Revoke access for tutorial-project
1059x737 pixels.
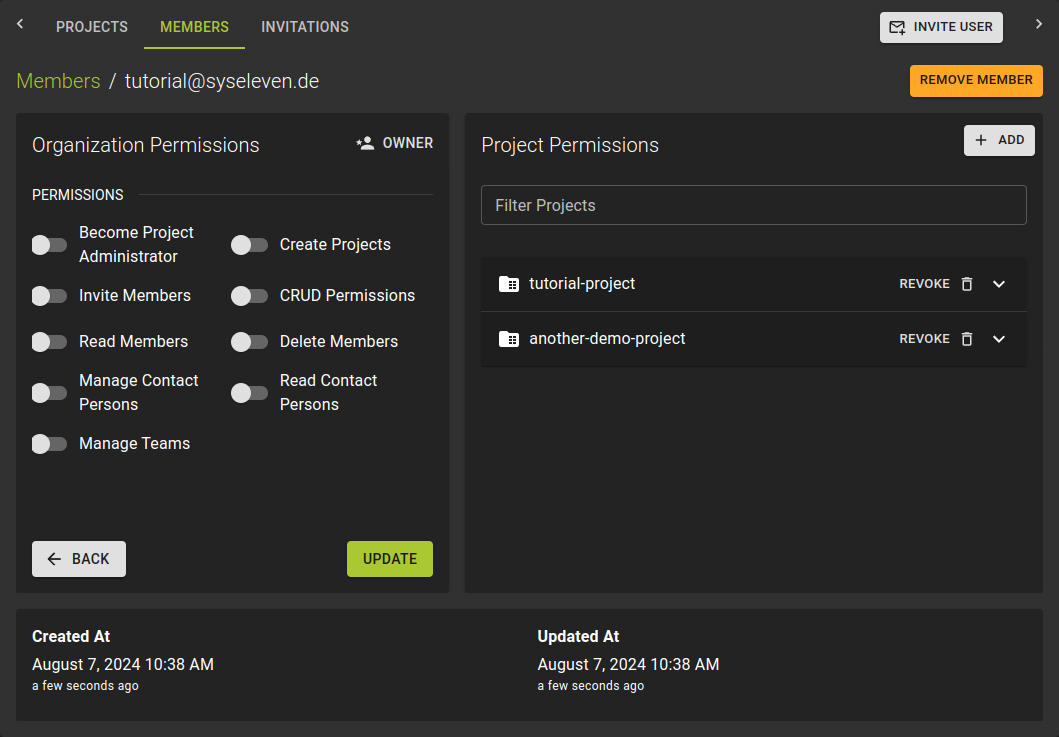point(924,284)
